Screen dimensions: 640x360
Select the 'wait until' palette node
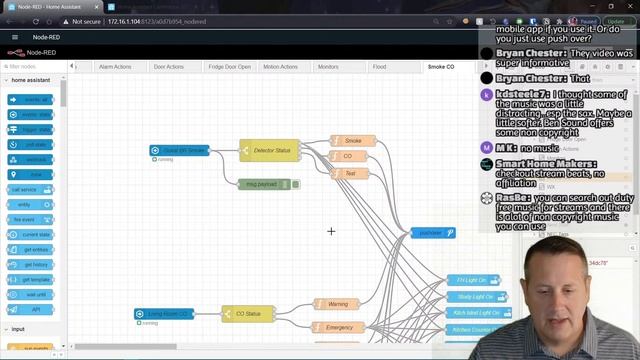[31, 295]
